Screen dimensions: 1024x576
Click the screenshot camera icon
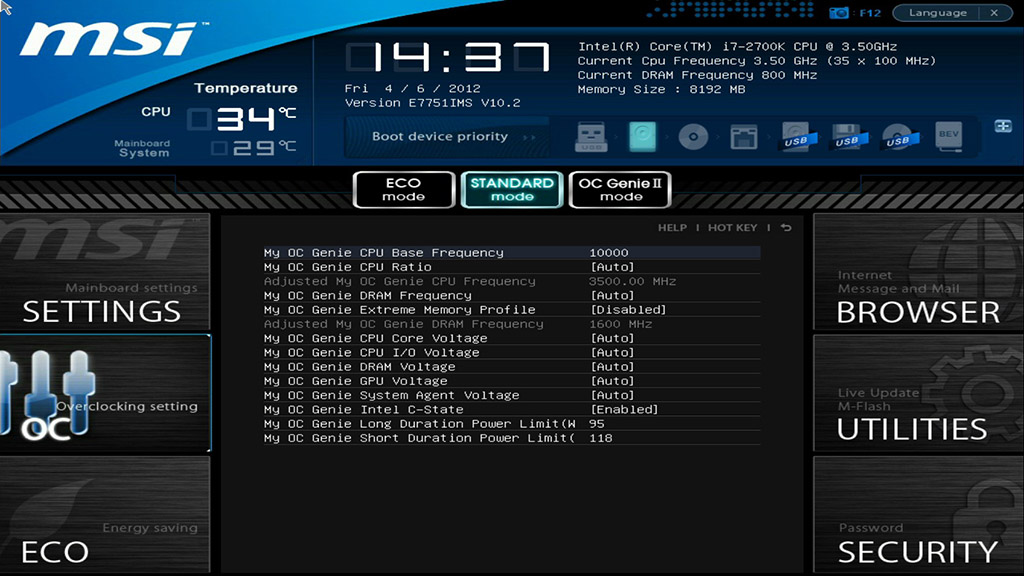click(839, 13)
